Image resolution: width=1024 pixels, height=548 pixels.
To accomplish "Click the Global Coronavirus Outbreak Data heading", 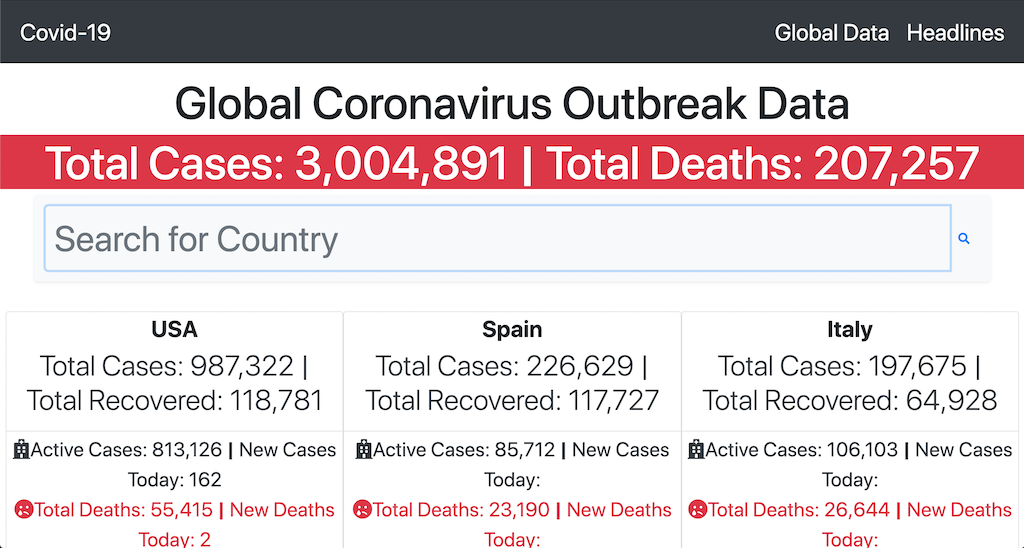I will [x=512, y=105].
